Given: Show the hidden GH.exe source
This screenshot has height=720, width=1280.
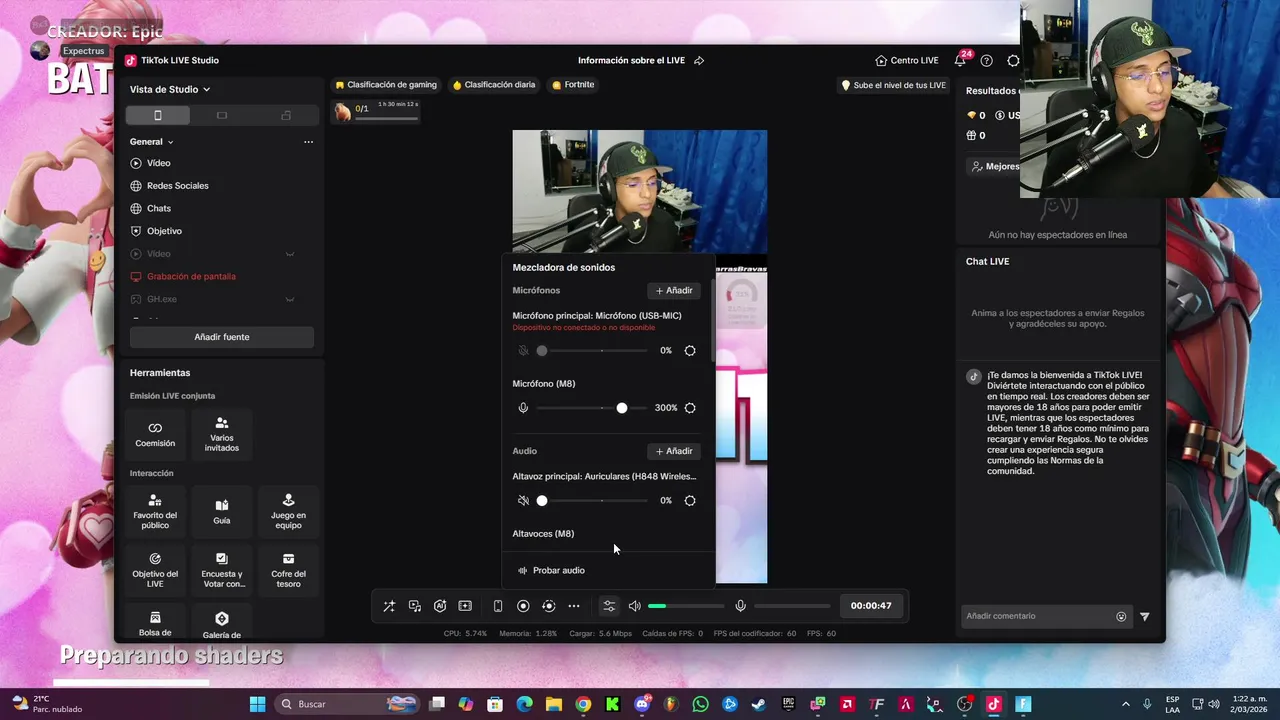Looking at the screenshot, I should (290, 299).
